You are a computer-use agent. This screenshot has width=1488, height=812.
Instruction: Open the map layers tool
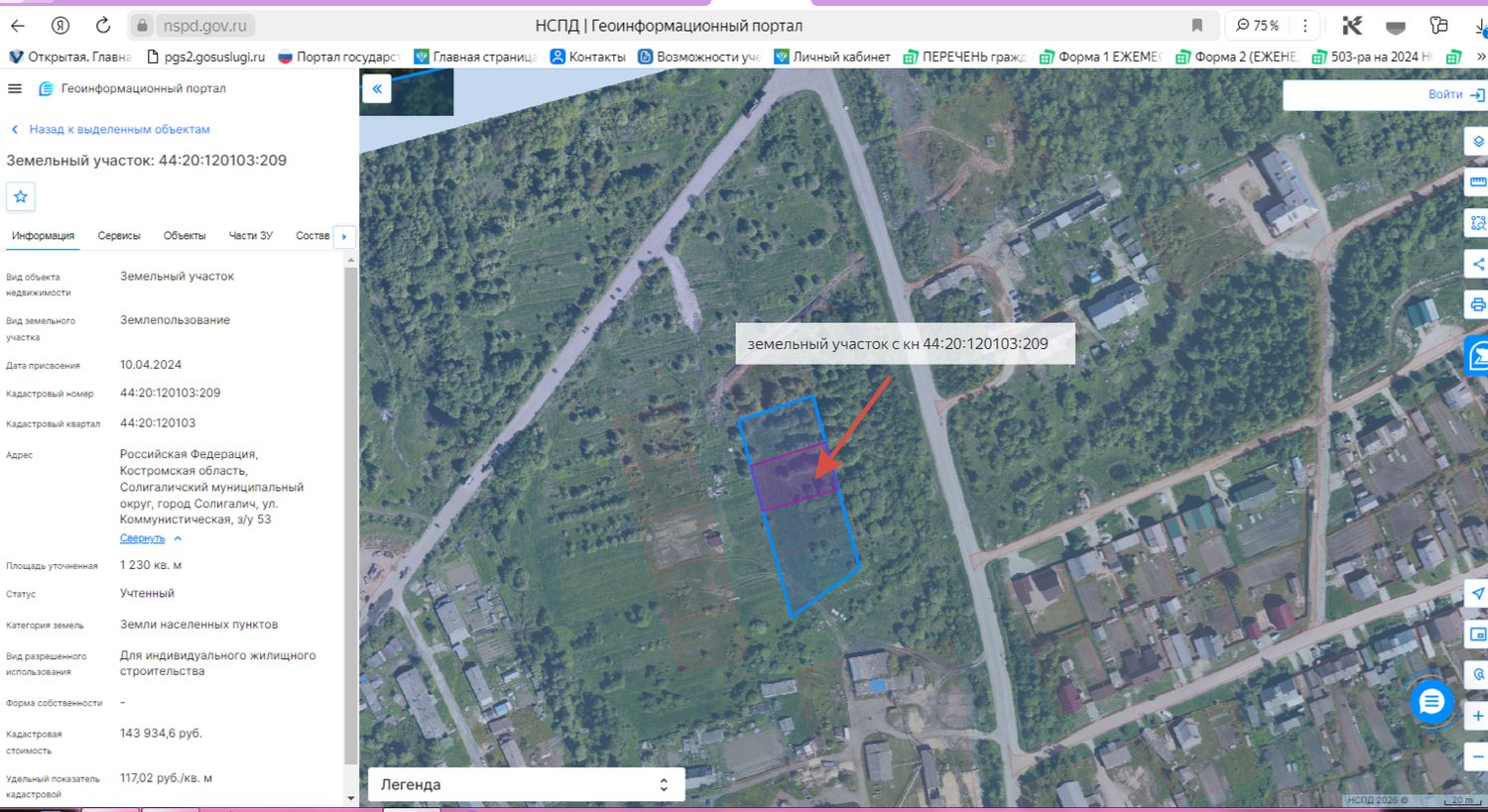click(x=1477, y=141)
